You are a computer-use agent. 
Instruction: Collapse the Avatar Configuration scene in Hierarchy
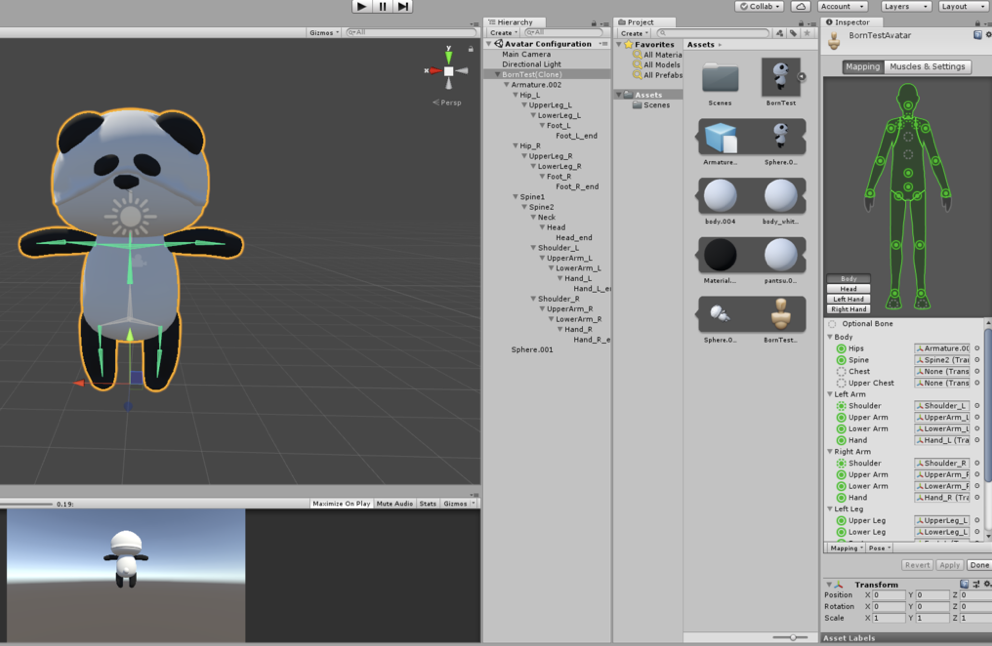pyautogui.click(x=489, y=44)
